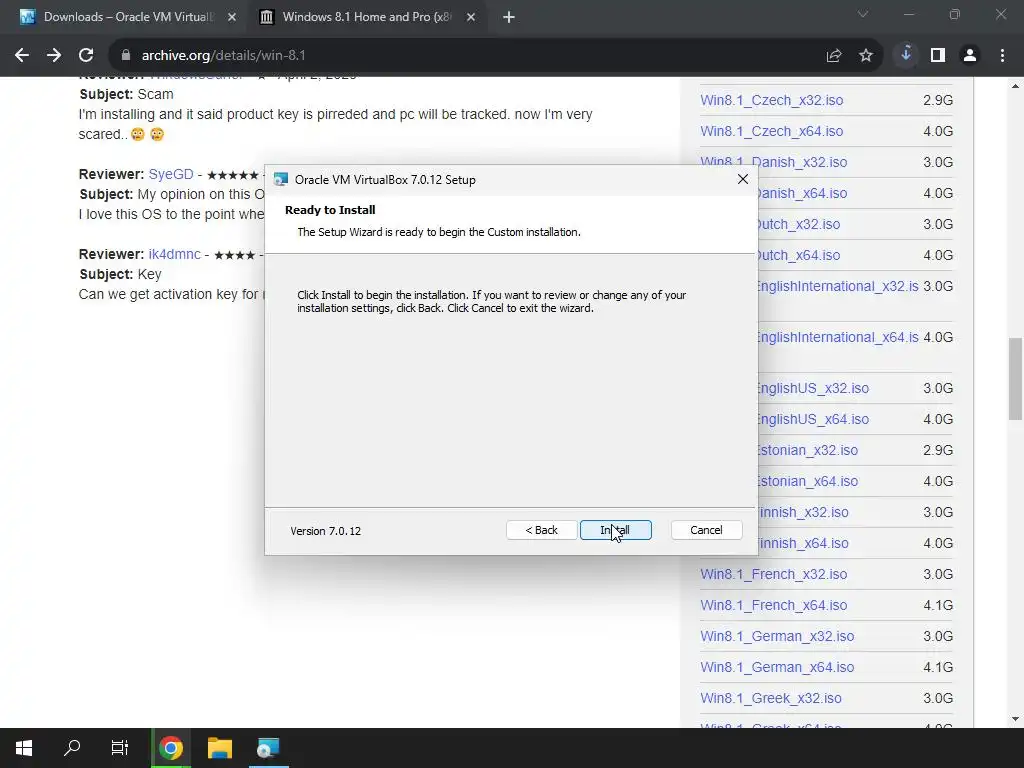Open Chrome downloads icon in toolbar
Image resolution: width=1024 pixels, height=768 pixels.
pyautogui.click(x=906, y=56)
